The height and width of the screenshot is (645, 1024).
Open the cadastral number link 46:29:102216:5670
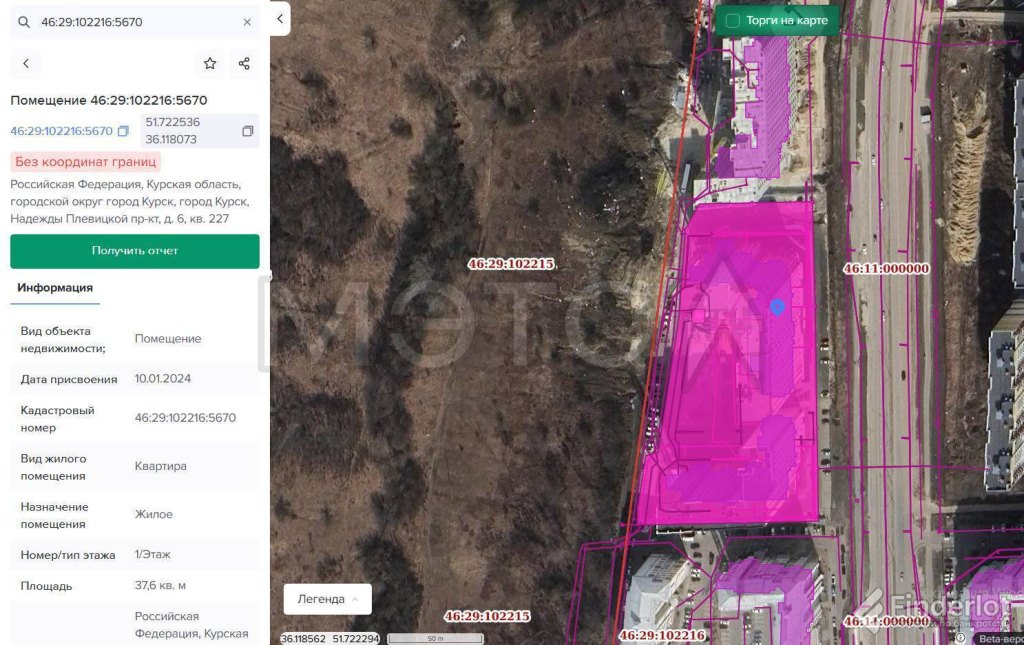[61, 131]
